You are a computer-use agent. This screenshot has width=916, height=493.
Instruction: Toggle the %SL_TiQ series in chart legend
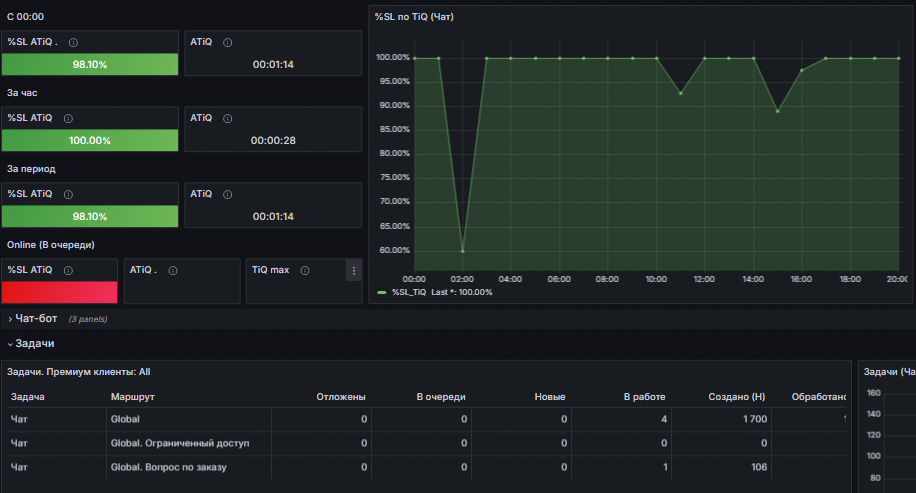pyautogui.click(x=409, y=292)
